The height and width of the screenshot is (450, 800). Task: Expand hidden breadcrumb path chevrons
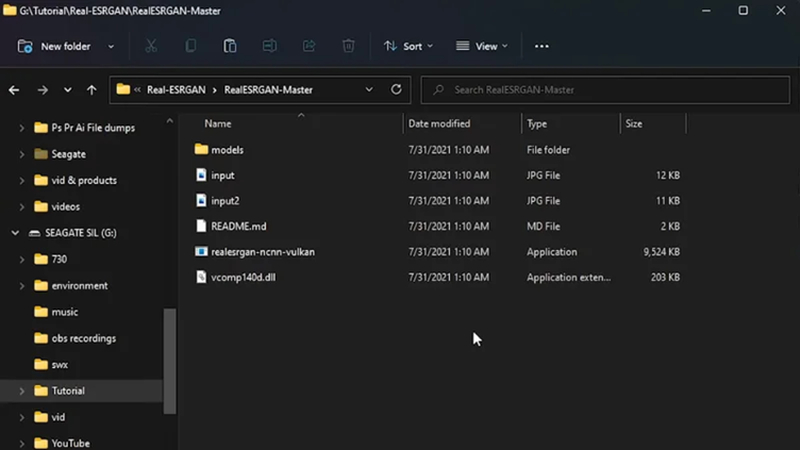[x=137, y=90]
